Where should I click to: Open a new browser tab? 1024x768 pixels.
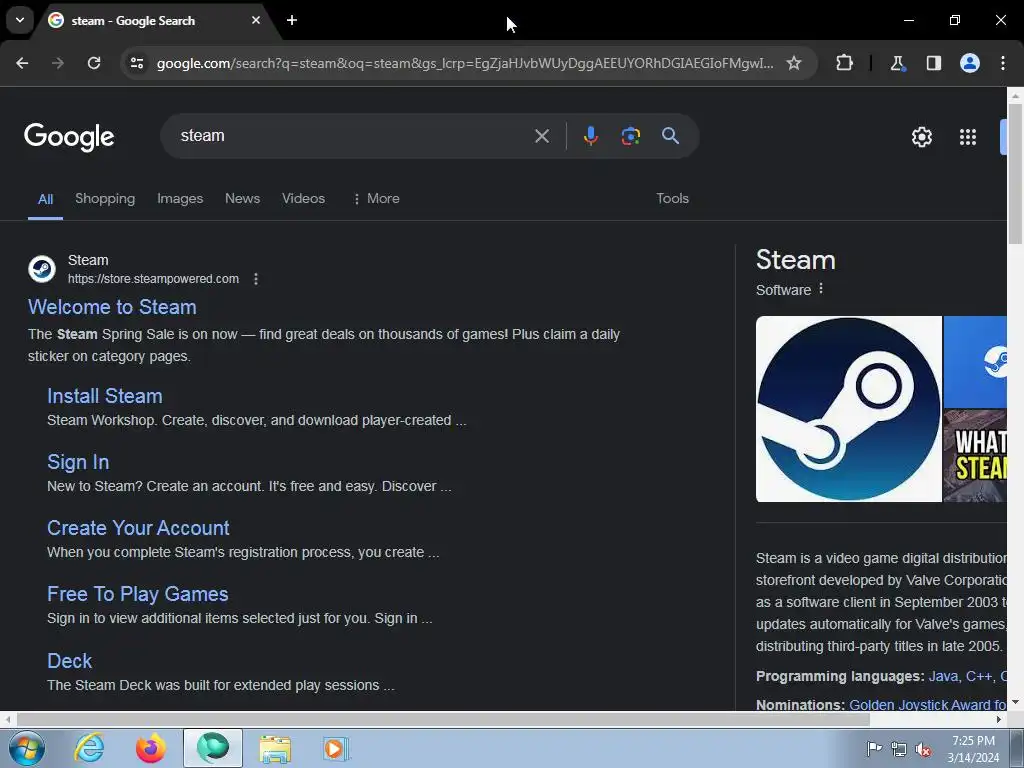pyautogui.click(x=292, y=20)
